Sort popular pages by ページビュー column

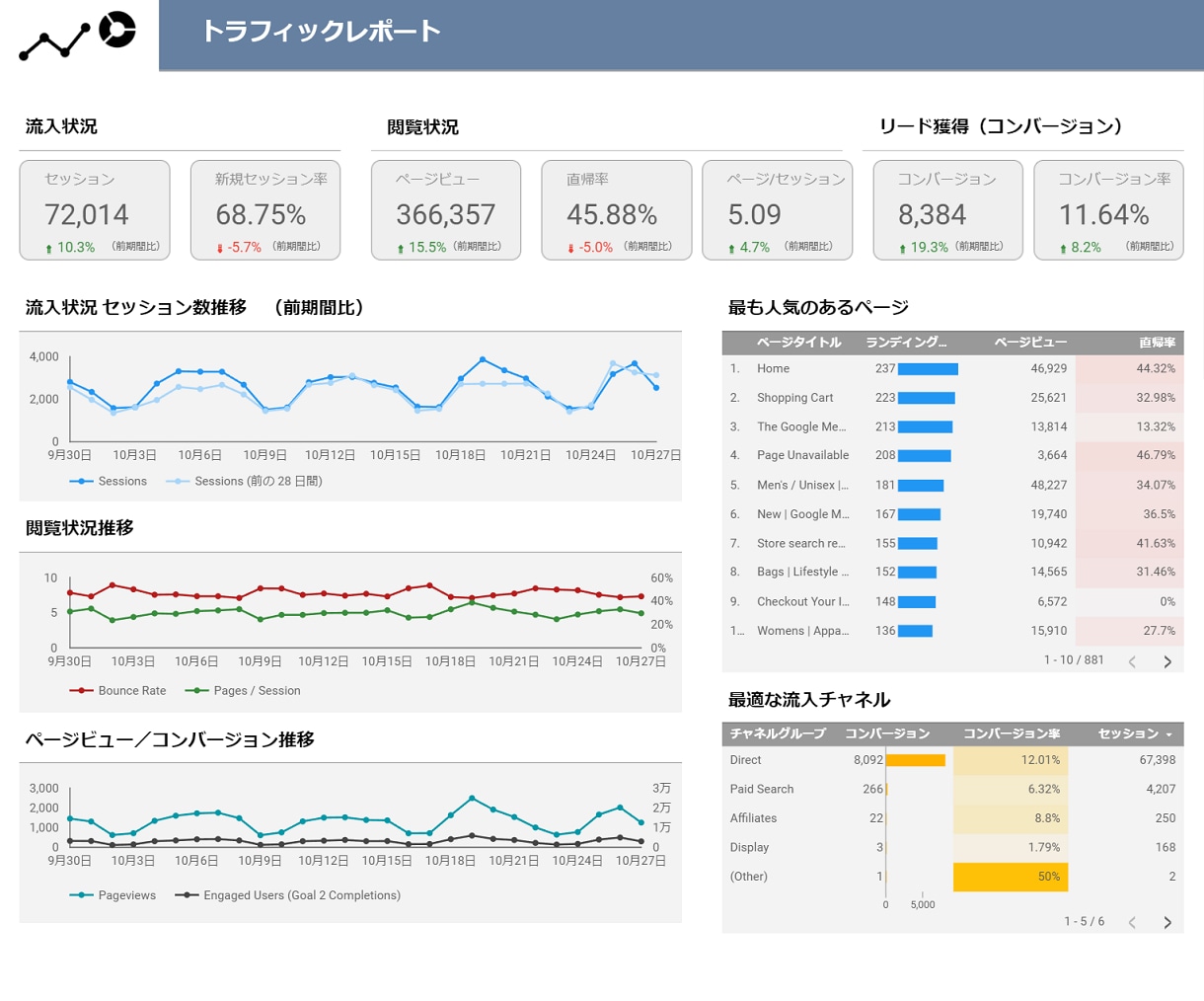pos(1030,343)
